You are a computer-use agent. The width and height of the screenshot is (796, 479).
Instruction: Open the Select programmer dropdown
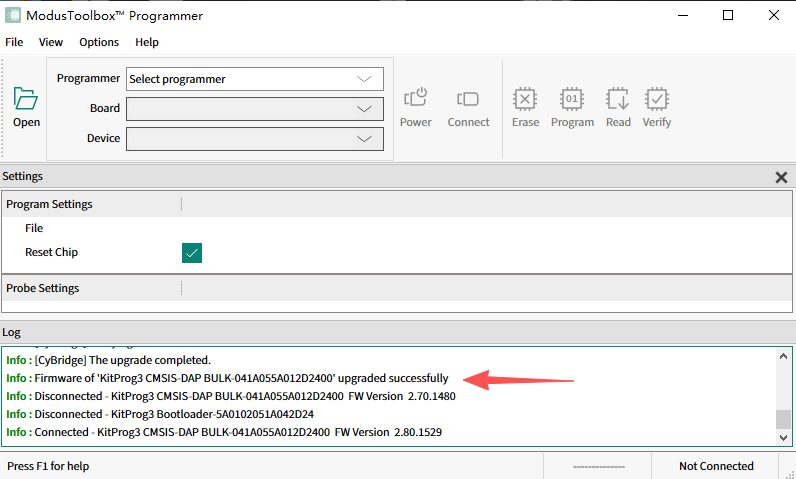click(254, 79)
